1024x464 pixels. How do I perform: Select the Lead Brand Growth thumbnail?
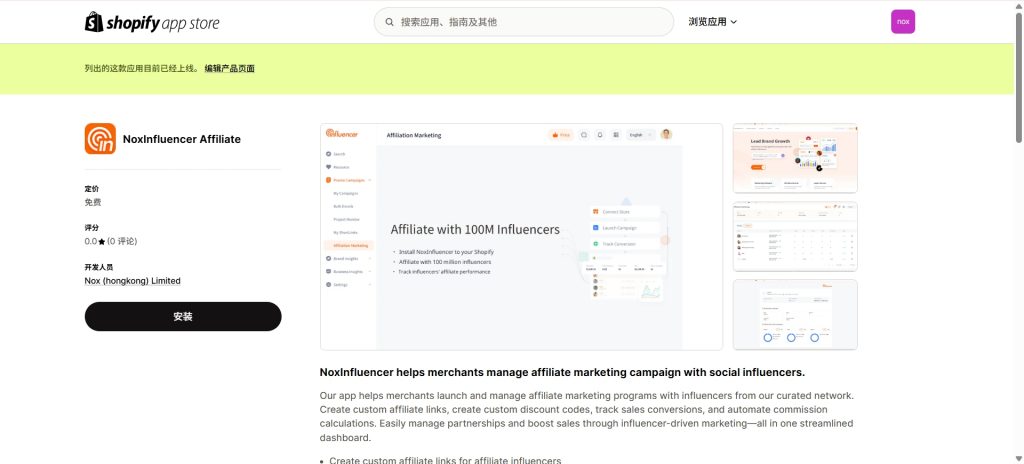[x=795, y=158]
